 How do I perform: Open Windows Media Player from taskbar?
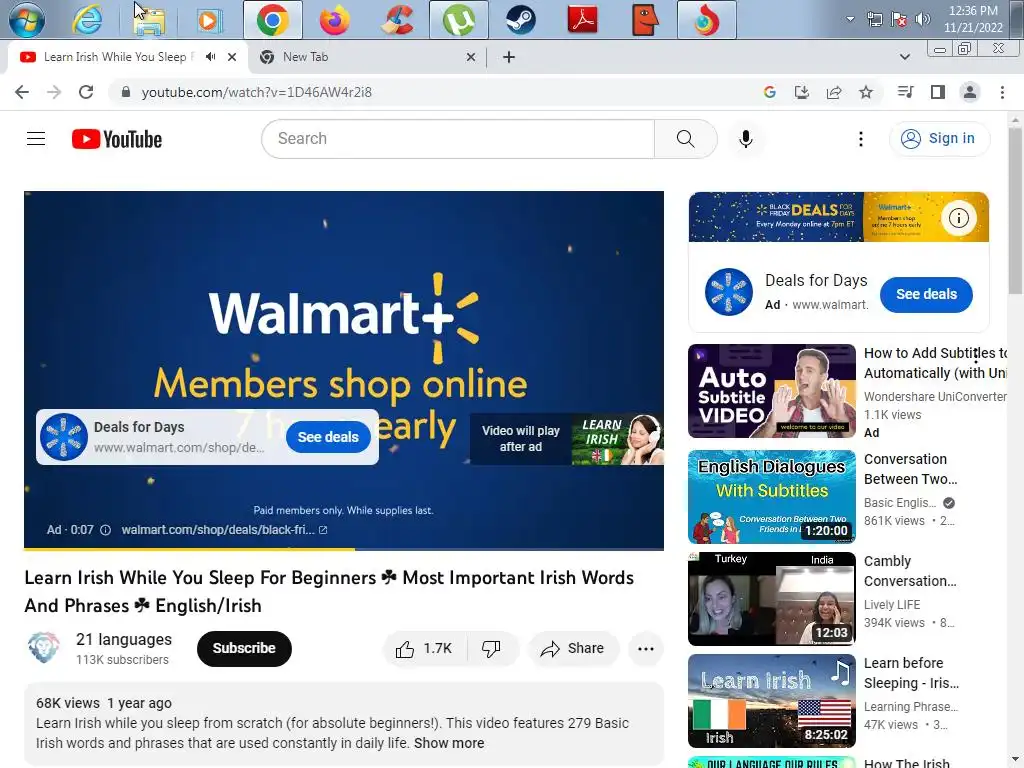pos(210,20)
